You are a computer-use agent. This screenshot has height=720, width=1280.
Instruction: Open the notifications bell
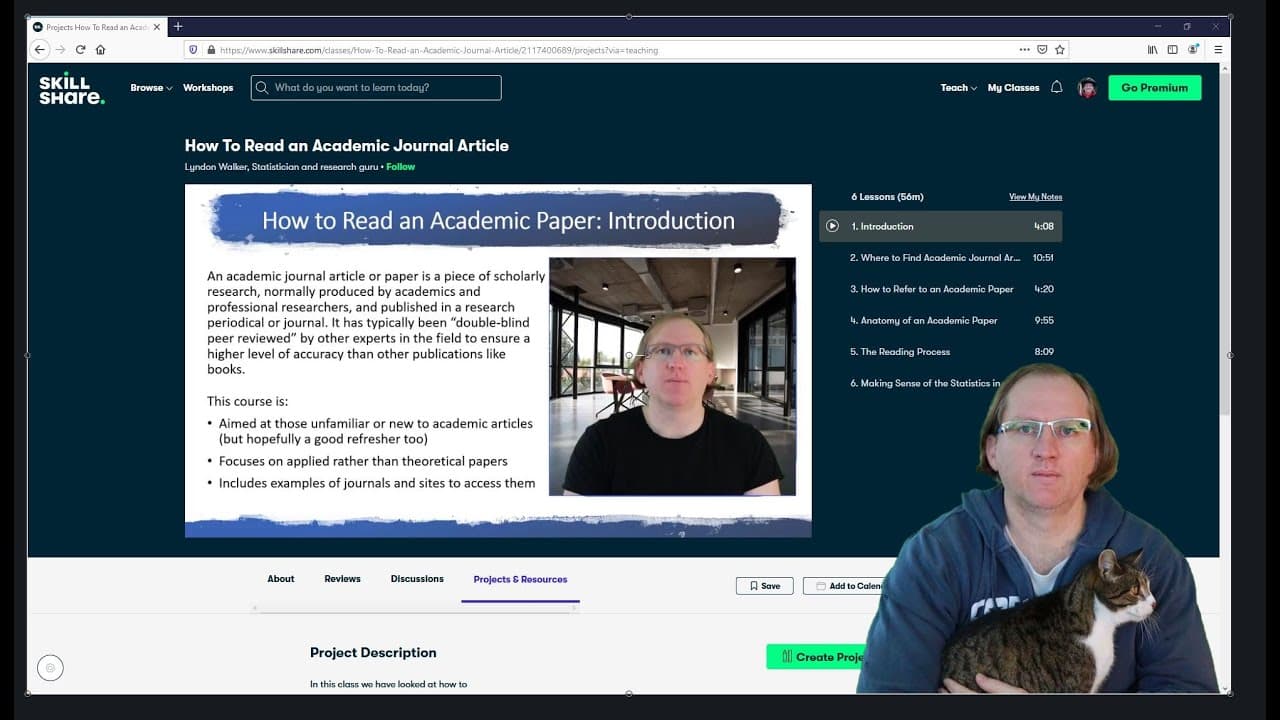tap(1056, 88)
